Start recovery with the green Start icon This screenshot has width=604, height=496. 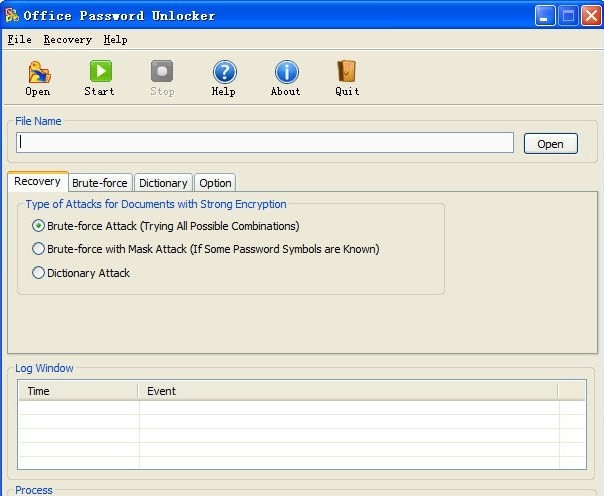pos(101,71)
